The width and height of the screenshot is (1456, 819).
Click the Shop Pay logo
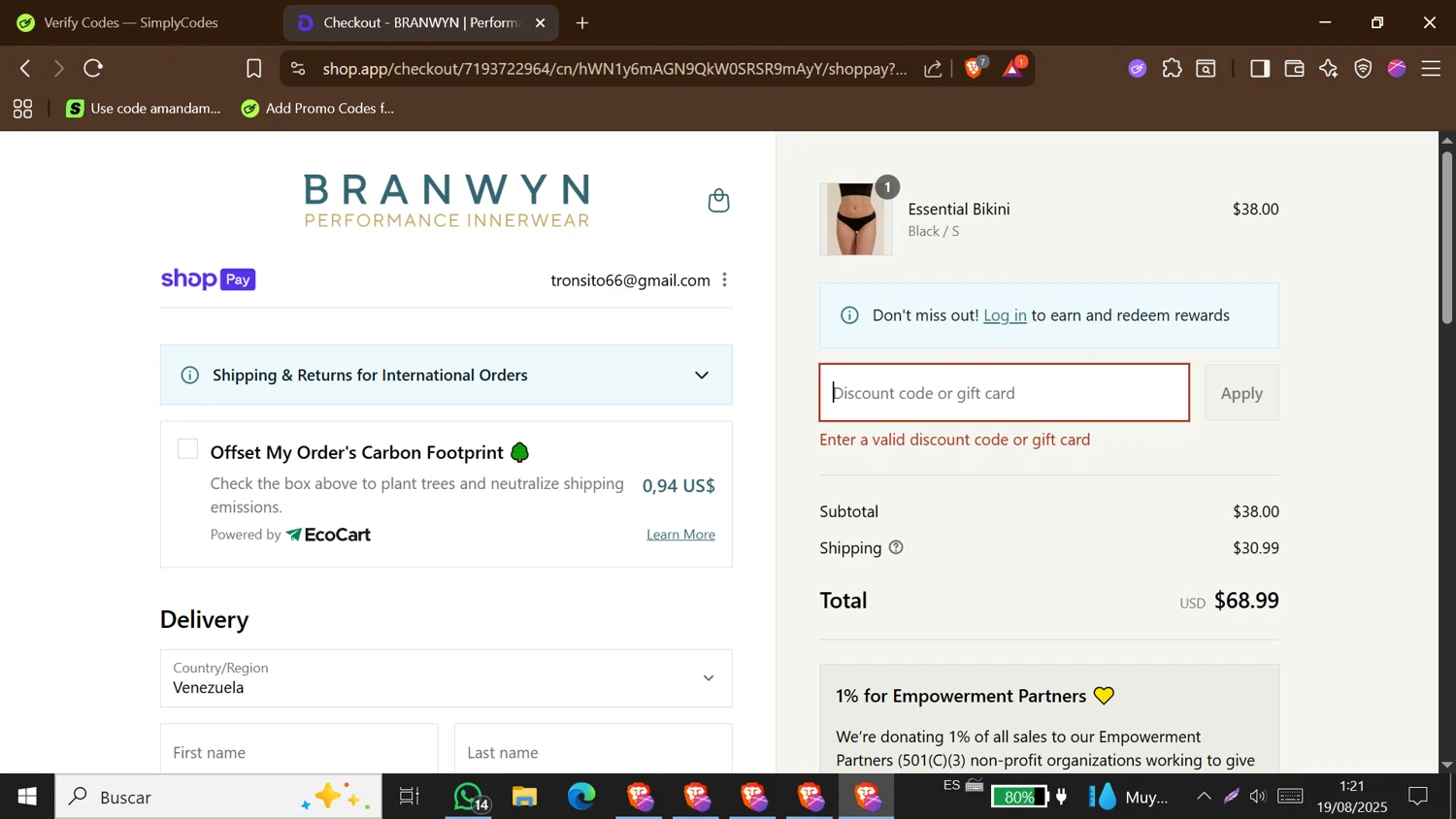(208, 279)
